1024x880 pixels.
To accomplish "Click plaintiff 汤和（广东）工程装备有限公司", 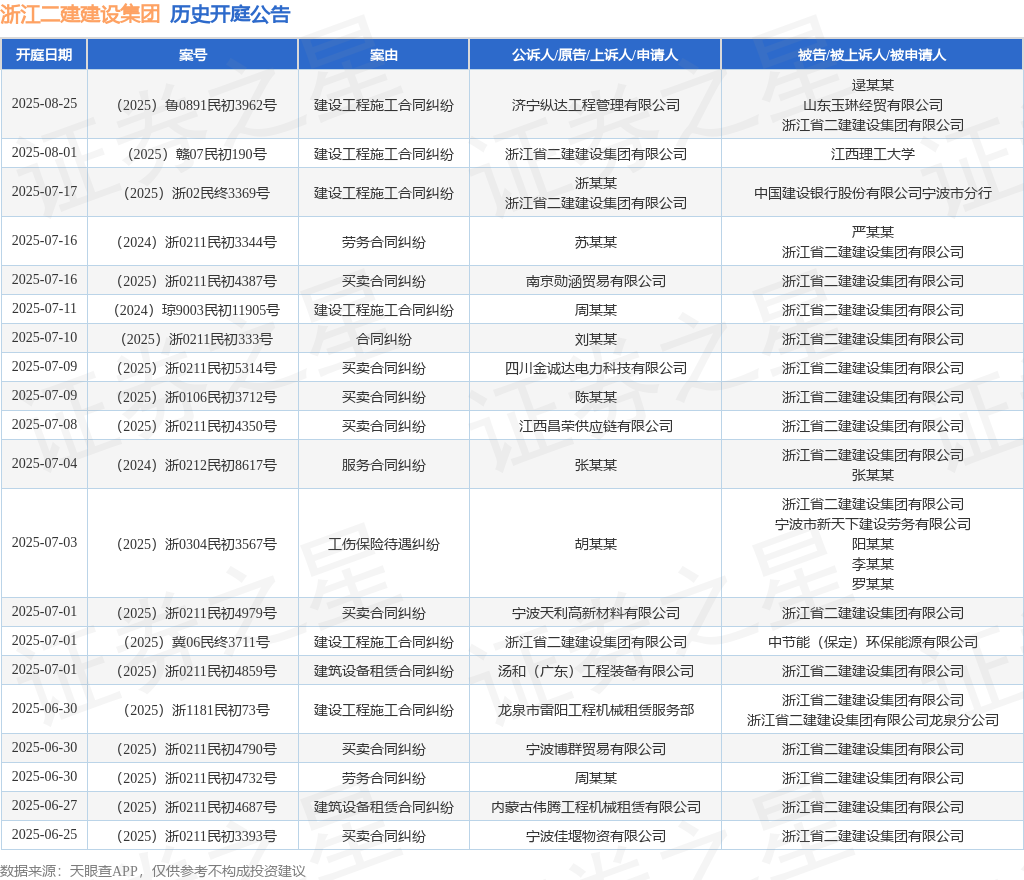I will [596, 672].
